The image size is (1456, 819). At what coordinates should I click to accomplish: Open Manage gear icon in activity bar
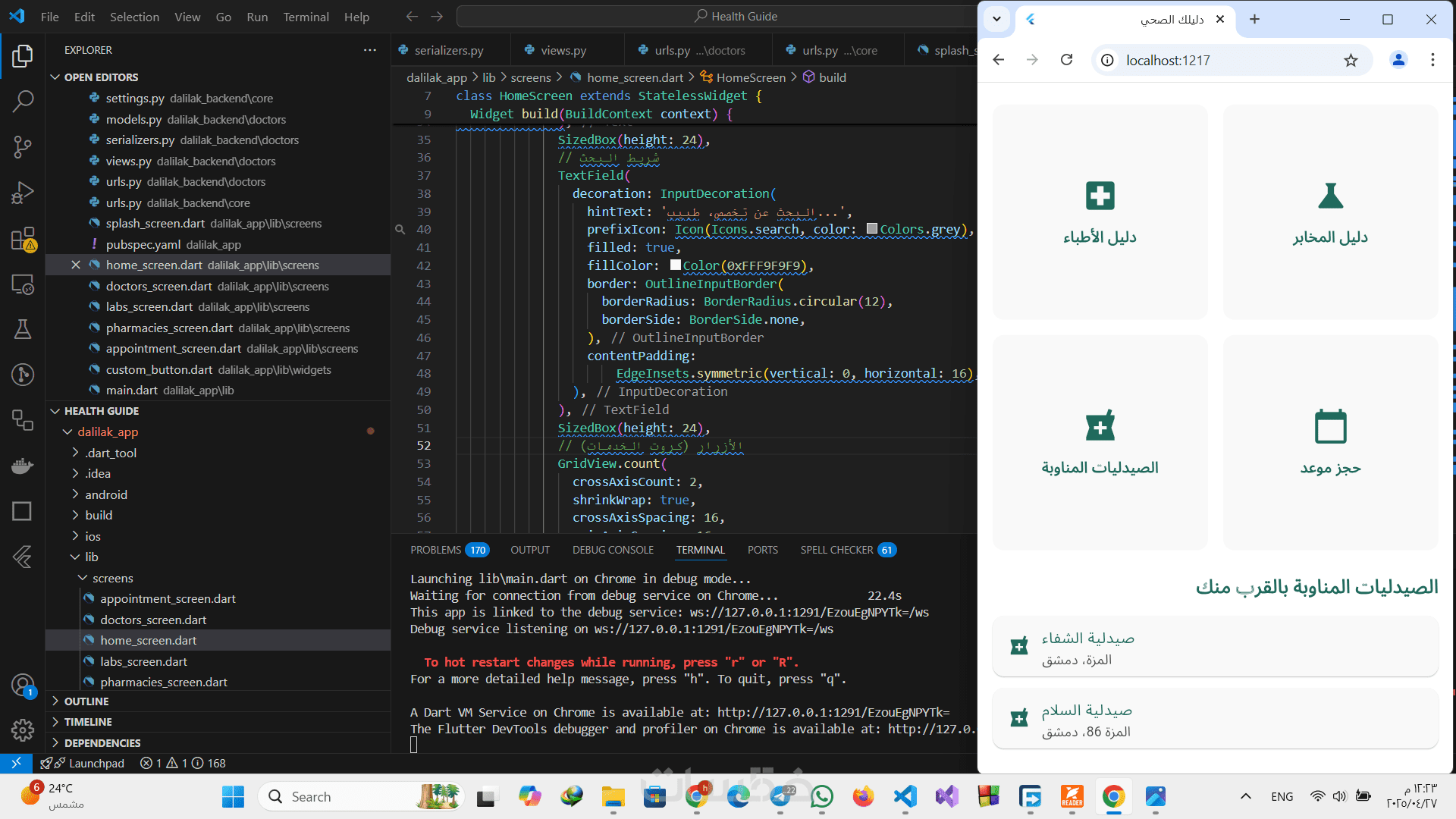pos(23,730)
